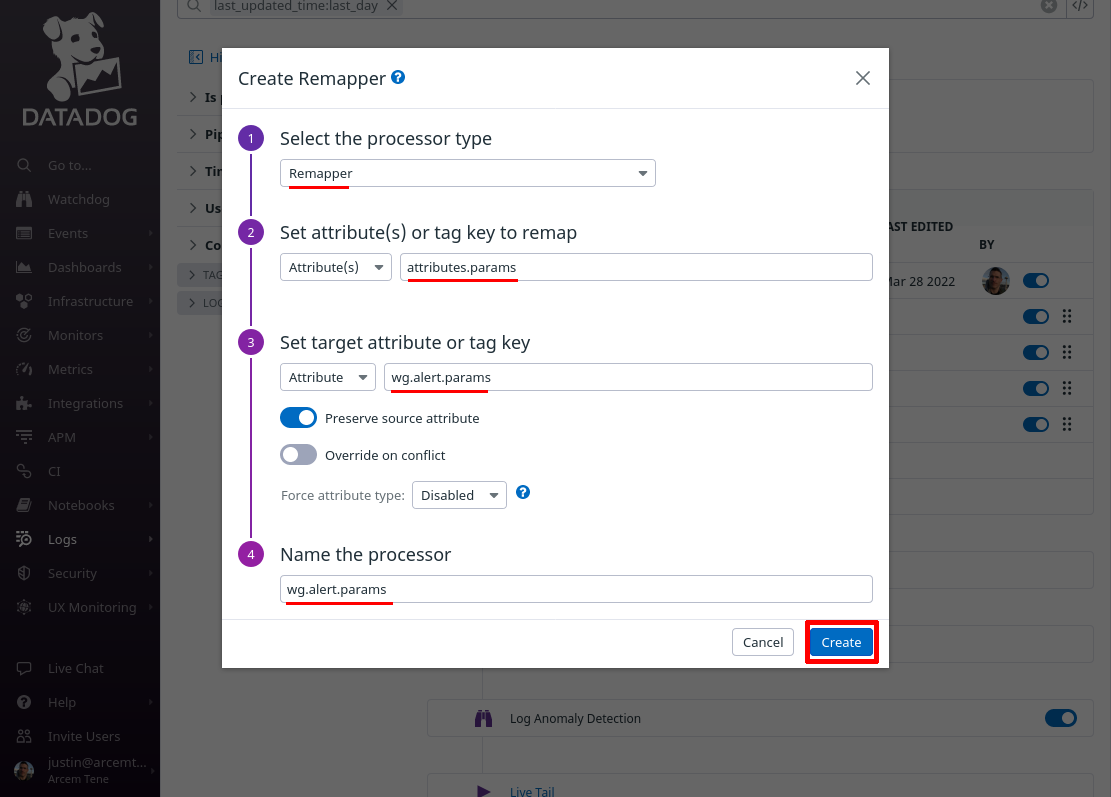This screenshot has height=797, width=1111.
Task: Open the Force attribute type Disabled dropdown
Action: pos(459,495)
